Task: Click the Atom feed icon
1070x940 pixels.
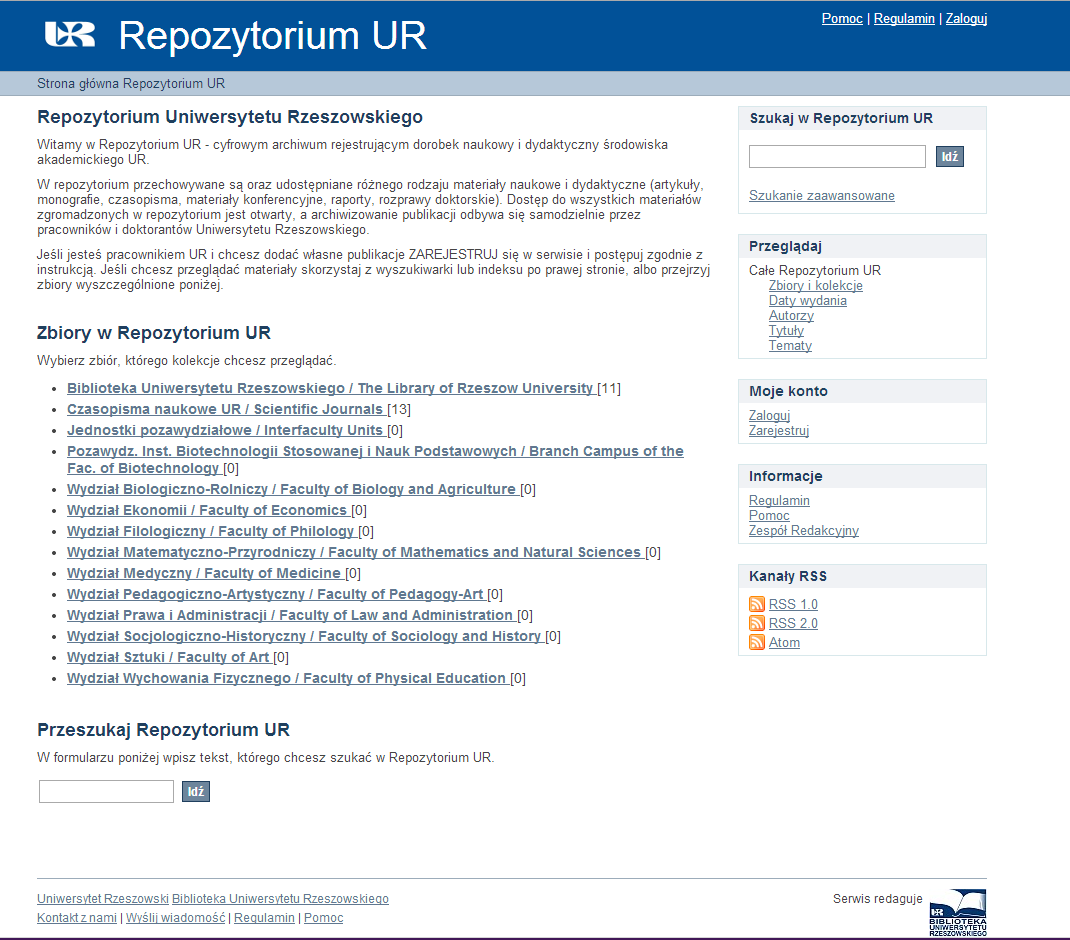Action: (x=757, y=642)
